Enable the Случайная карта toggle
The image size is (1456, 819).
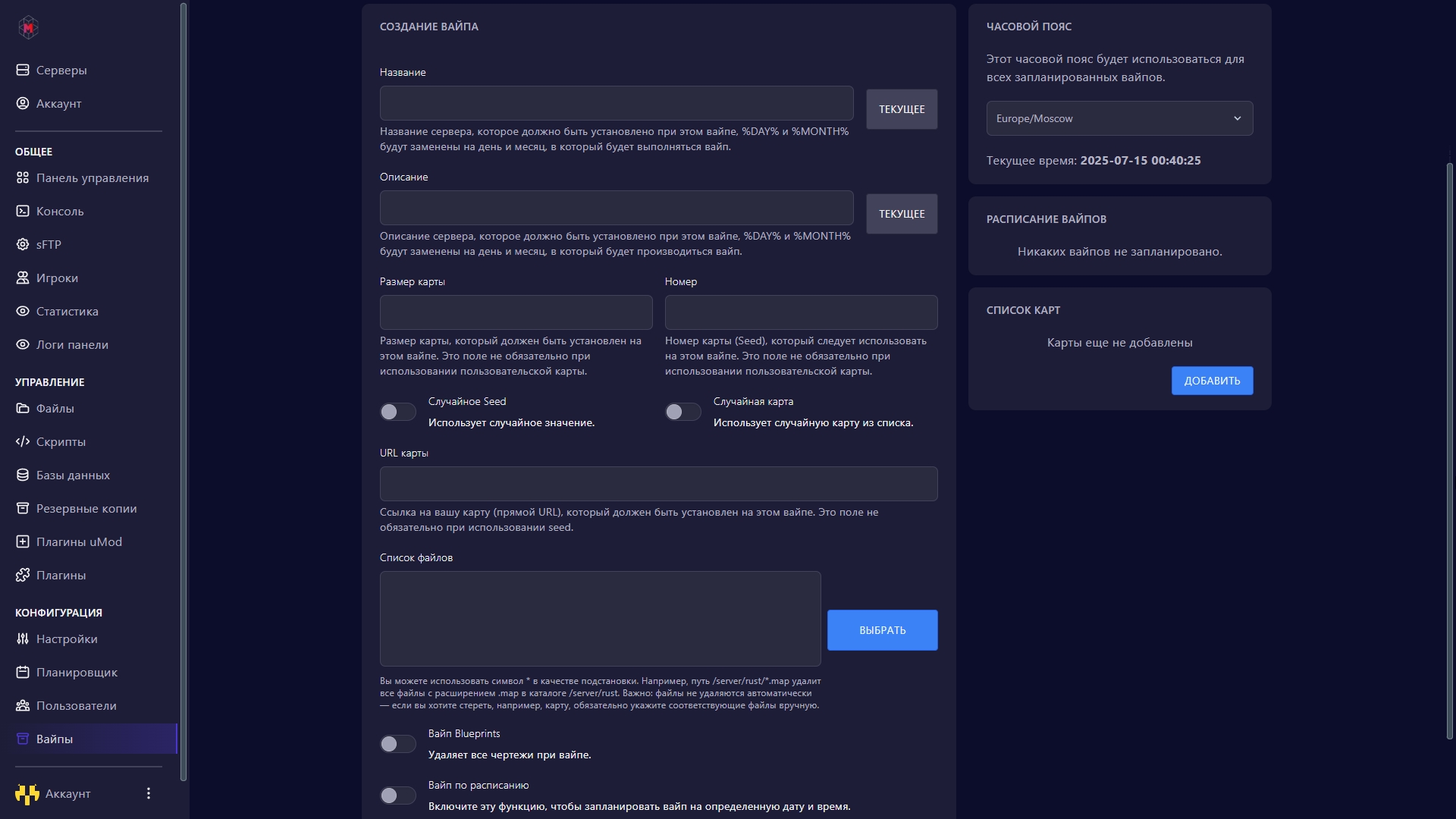tap(682, 411)
